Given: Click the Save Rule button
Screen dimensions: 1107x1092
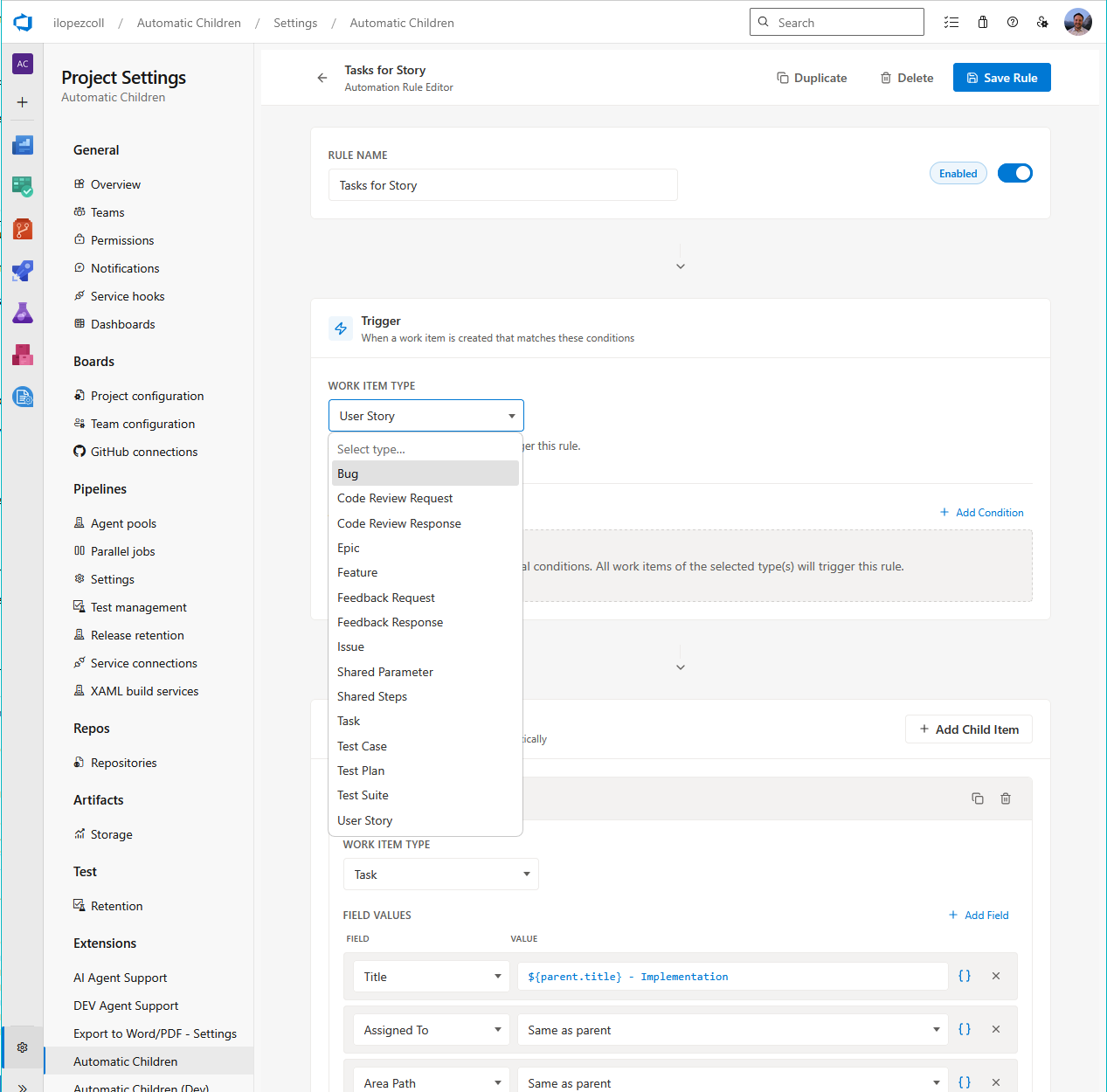Looking at the screenshot, I should pos(1001,77).
